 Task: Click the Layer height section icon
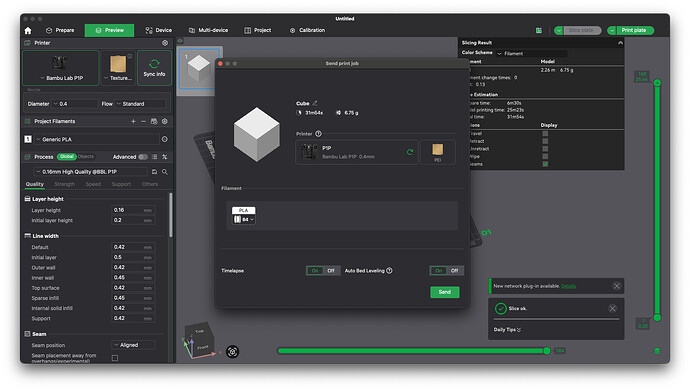point(27,199)
